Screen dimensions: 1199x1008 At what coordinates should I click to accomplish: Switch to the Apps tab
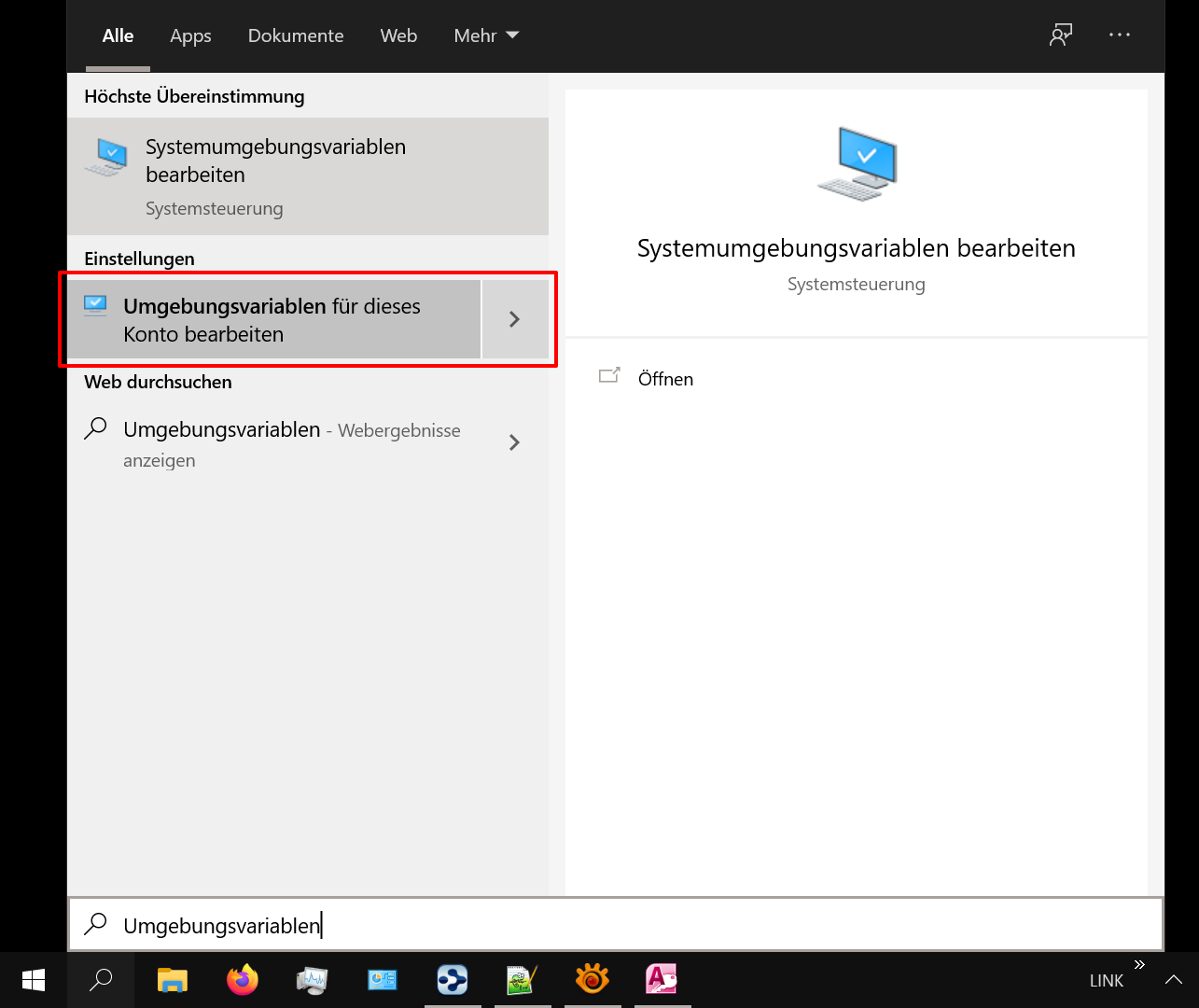coord(190,35)
